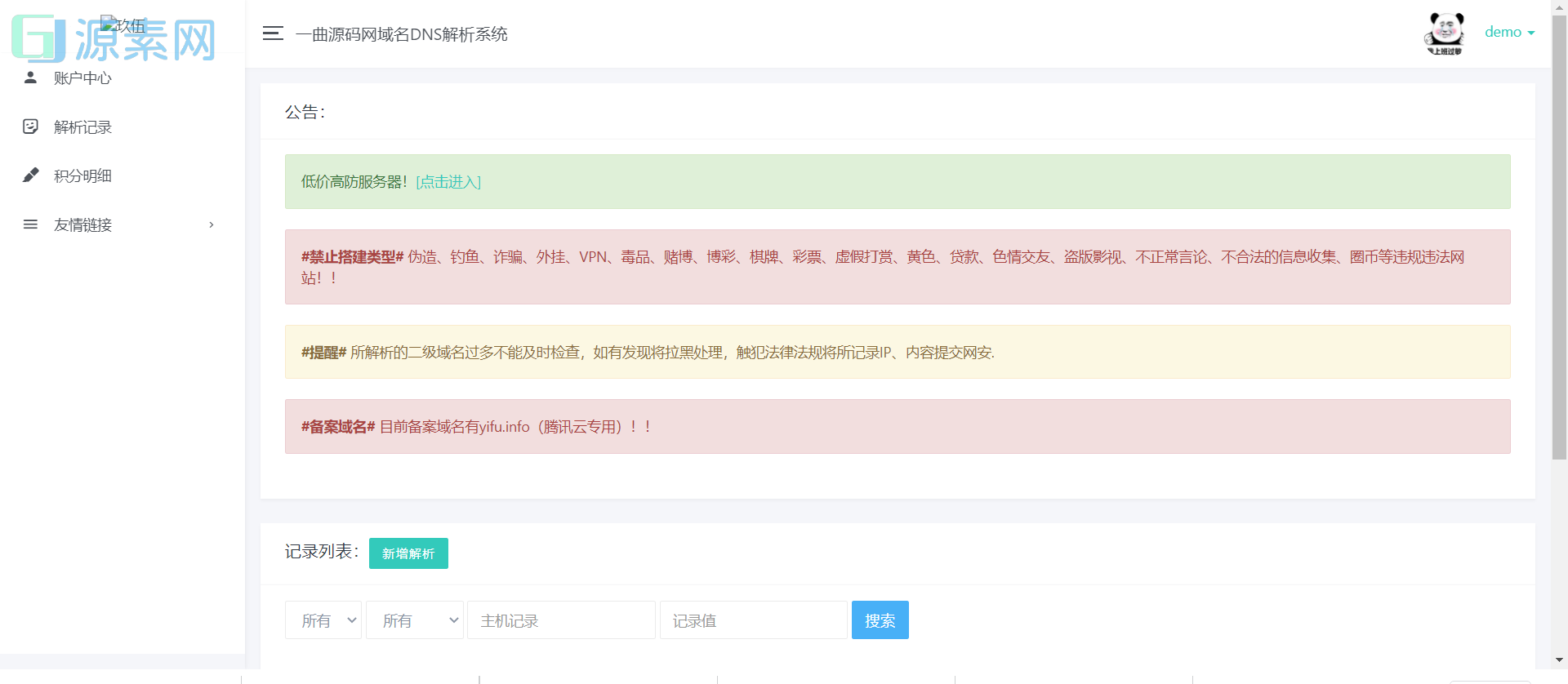Open the second 所有 filter dropdown
1568x684 pixels.
pyautogui.click(x=415, y=620)
